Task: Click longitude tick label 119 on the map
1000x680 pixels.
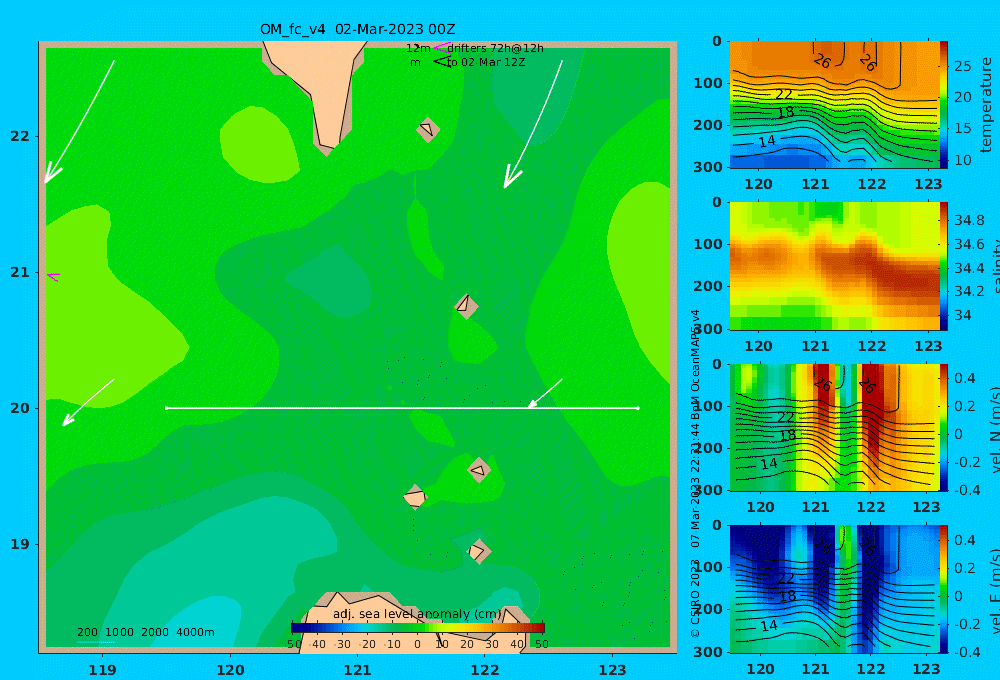Action: pos(103,670)
